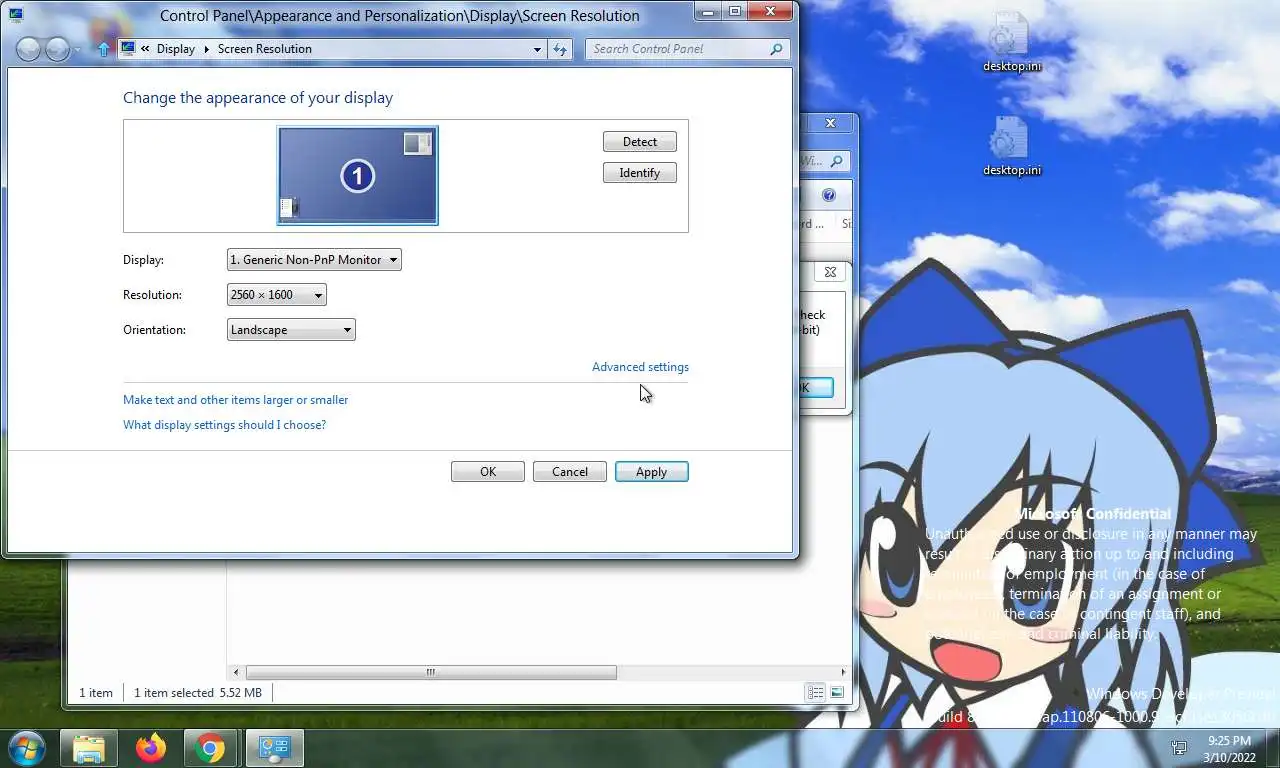Click the Explorer horizontal scrollbar thumb
The height and width of the screenshot is (768, 1280).
click(x=431, y=673)
